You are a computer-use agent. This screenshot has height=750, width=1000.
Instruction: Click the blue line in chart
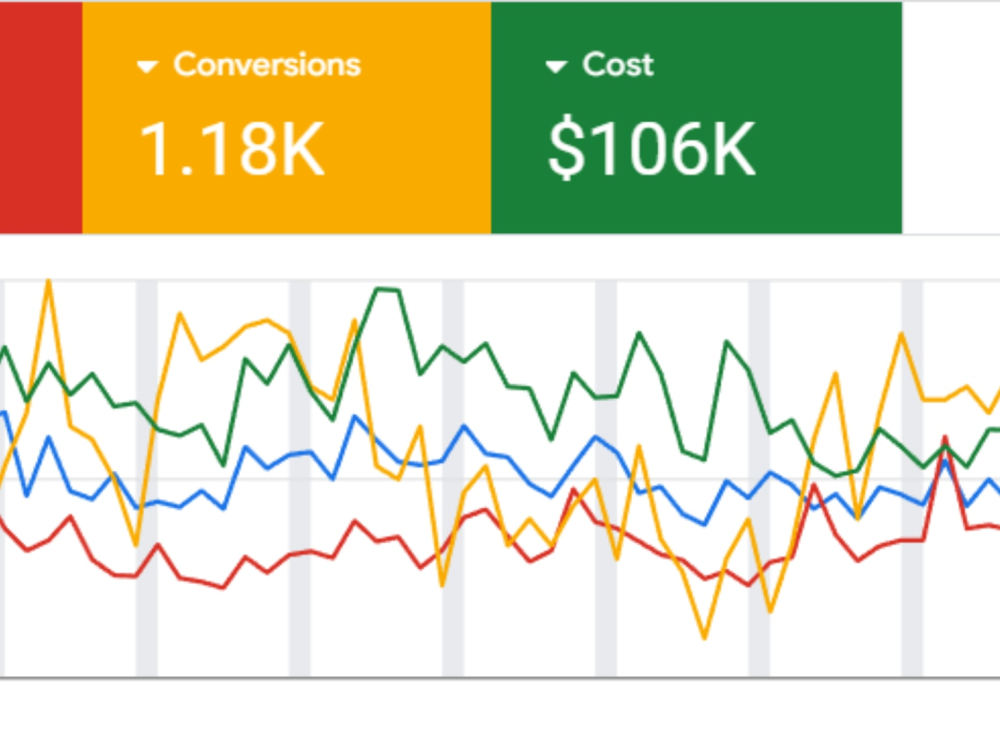pyautogui.click(x=464, y=427)
